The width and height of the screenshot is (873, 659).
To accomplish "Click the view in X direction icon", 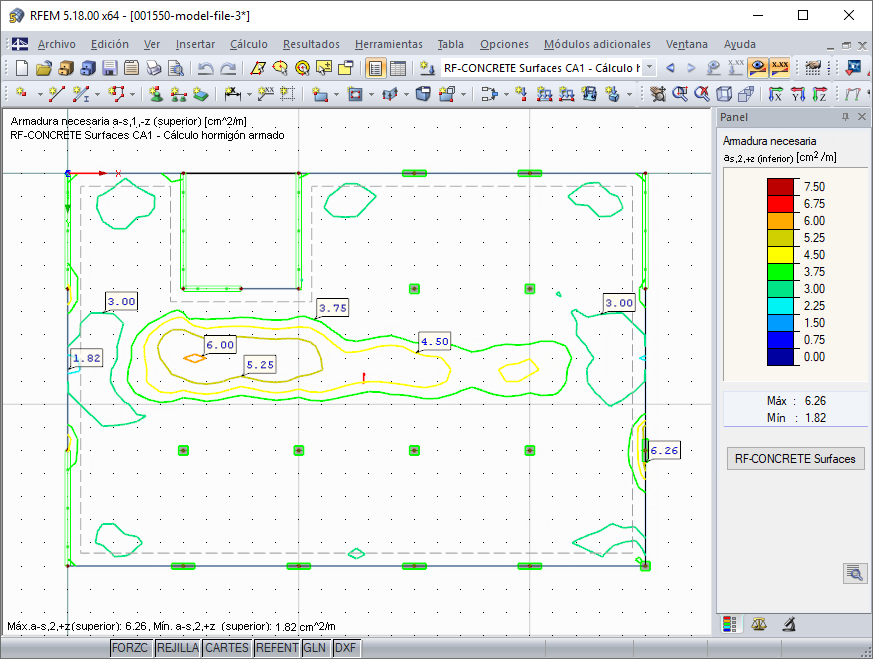I will pos(776,94).
